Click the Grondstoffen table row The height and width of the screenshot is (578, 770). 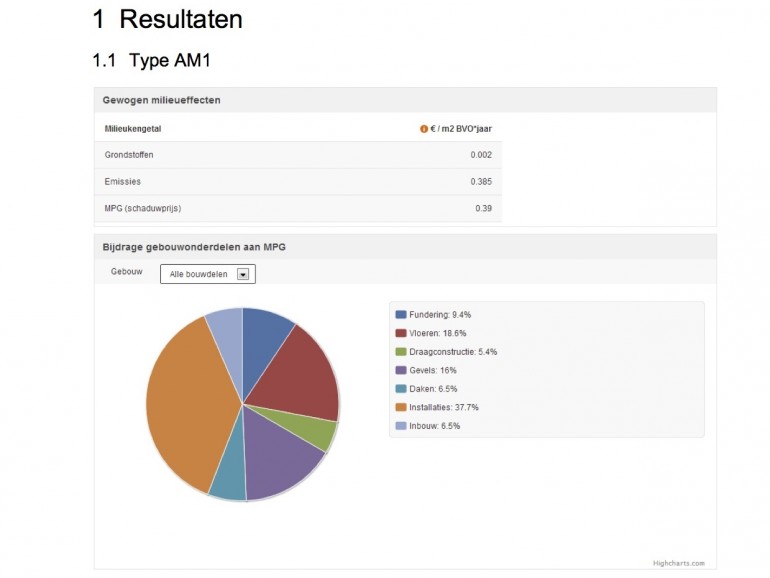298,155
